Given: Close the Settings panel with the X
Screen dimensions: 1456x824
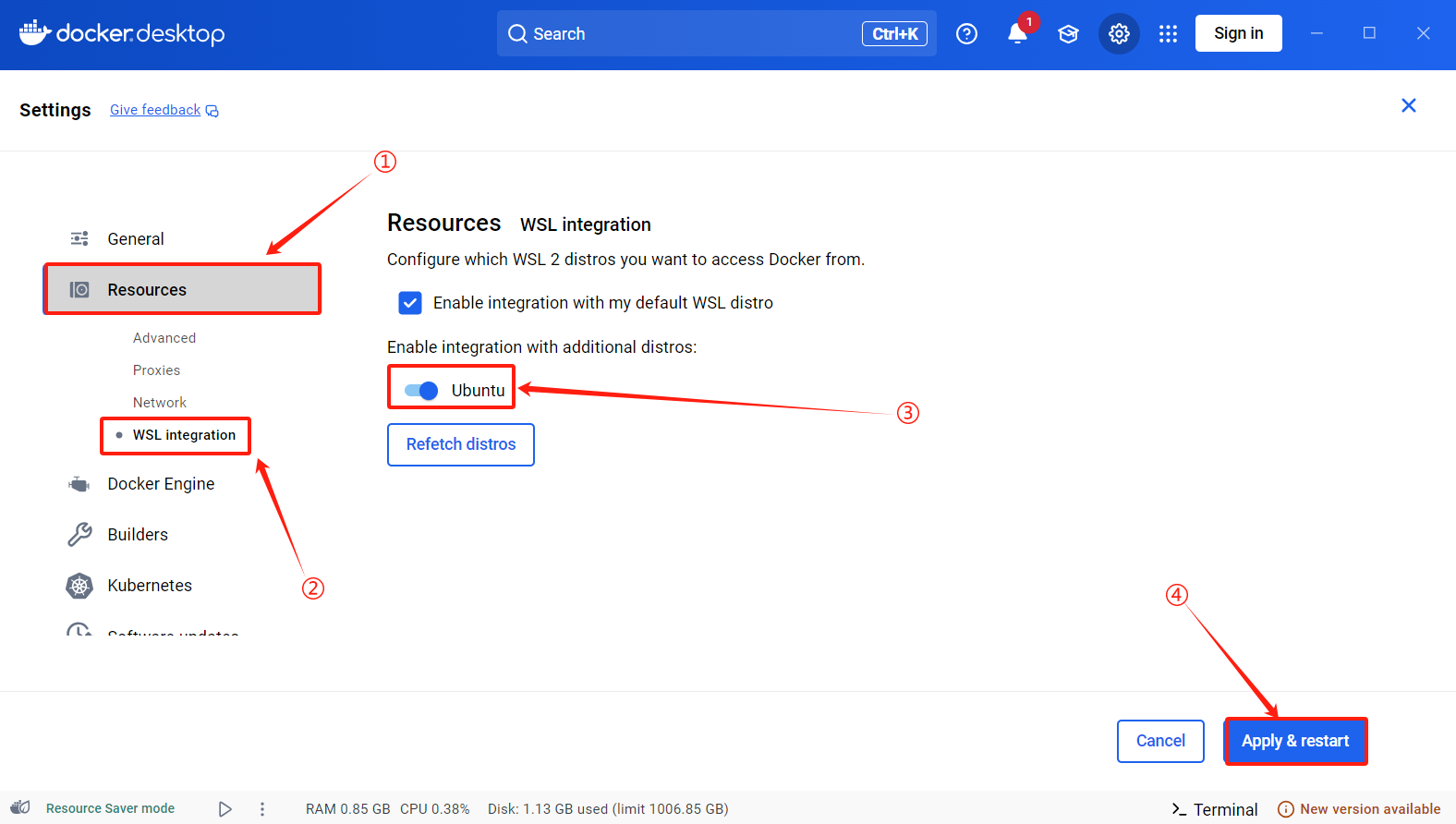Looking at the screenshot, I should 1409,105.
